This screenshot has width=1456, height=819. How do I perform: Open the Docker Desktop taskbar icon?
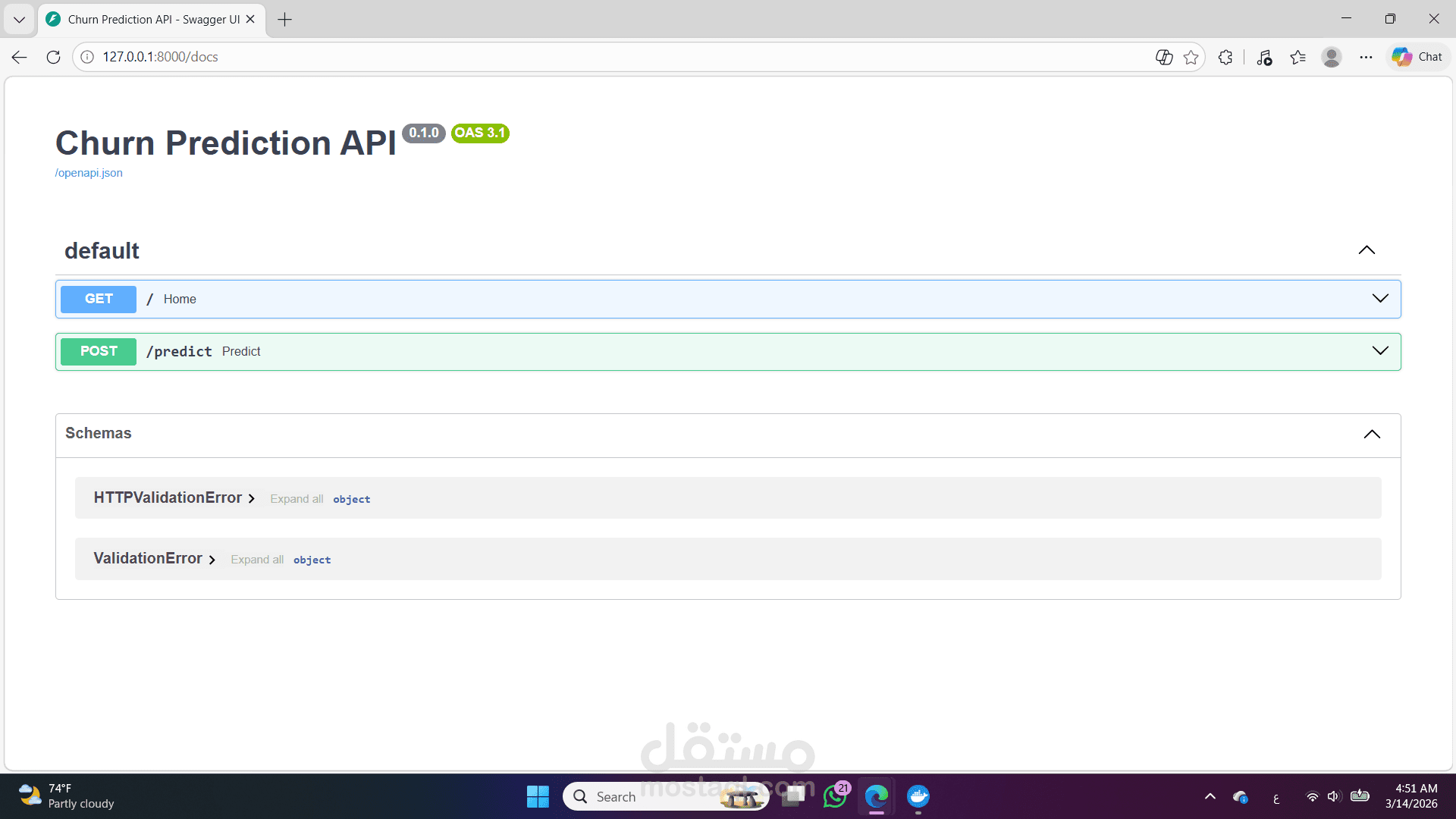918,796
